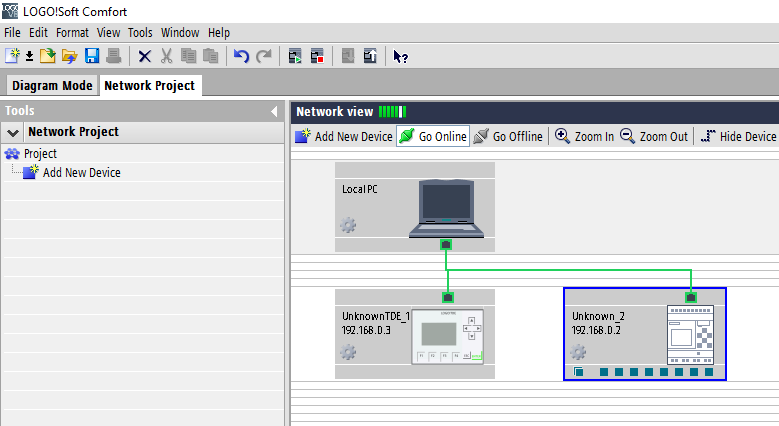Click the Copy toolbar icon
Screen dimensions: 779x426
click(188, 56)
